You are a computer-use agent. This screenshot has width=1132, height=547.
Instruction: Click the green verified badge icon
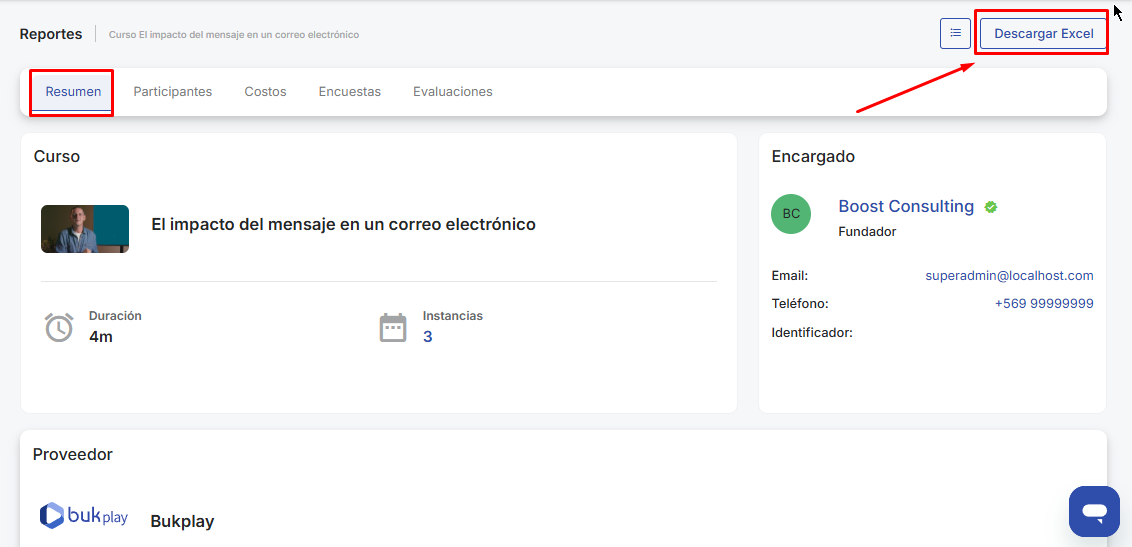click(x=991, y=207)
